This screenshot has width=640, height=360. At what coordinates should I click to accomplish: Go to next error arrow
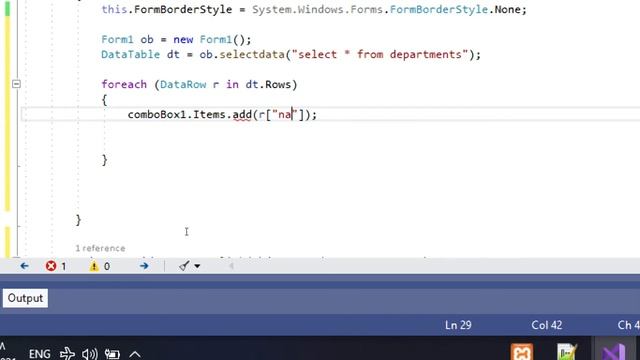click(144, 266)
